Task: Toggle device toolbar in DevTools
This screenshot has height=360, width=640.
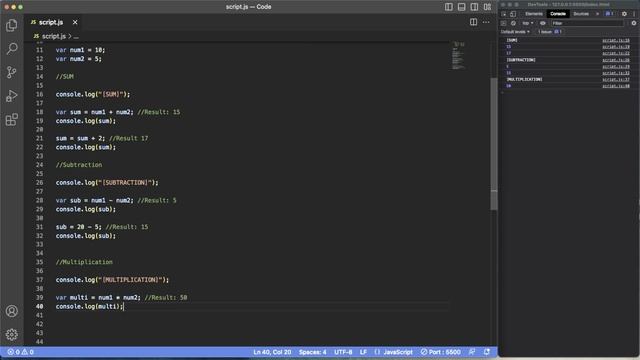Action: 513,14
